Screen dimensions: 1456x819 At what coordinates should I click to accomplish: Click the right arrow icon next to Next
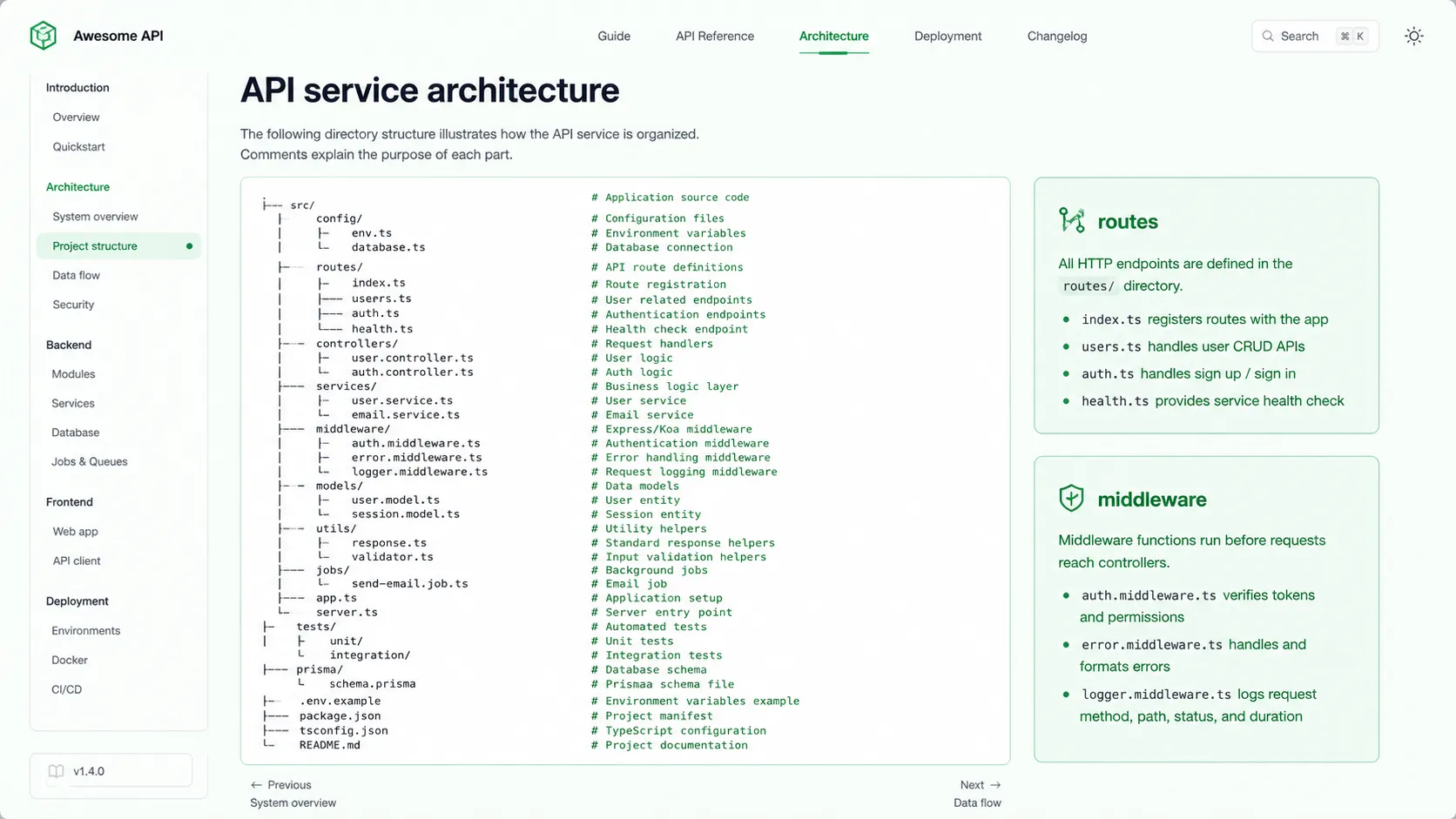pyautogui.click(x=996, y=784)
